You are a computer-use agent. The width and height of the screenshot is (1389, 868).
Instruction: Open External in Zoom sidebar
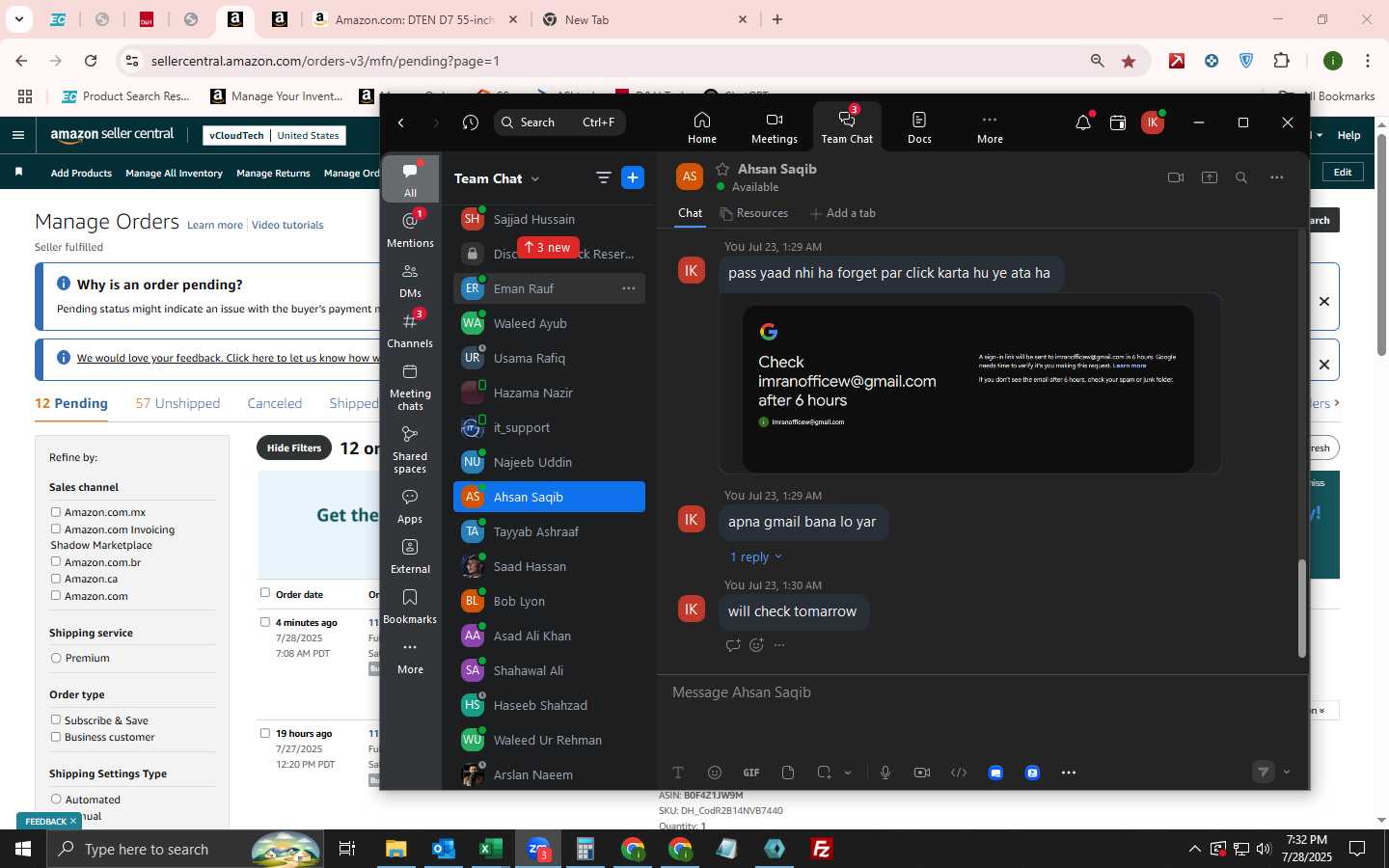coord(410,556)
